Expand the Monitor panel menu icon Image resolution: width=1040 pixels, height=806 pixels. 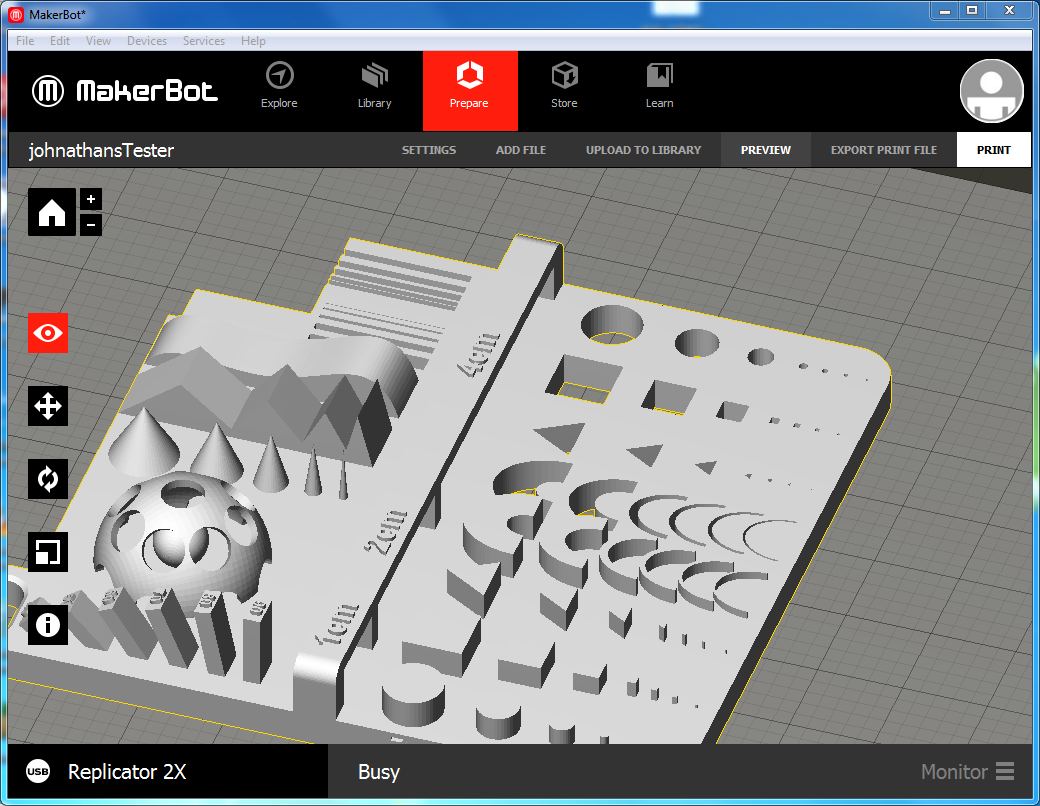(1005, 772)
